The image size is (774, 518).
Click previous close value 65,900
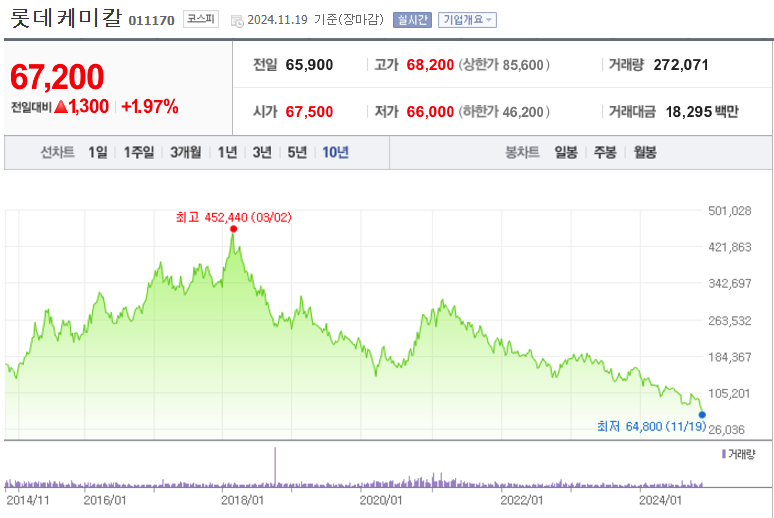[309, 65]
